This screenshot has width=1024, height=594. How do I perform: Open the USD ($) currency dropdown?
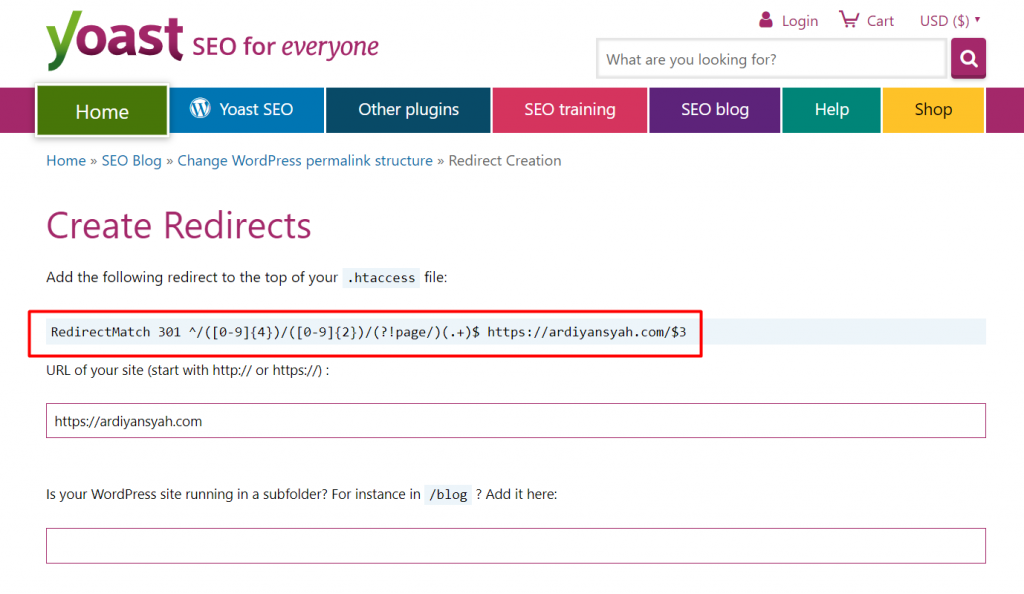(x=950, y=21)
